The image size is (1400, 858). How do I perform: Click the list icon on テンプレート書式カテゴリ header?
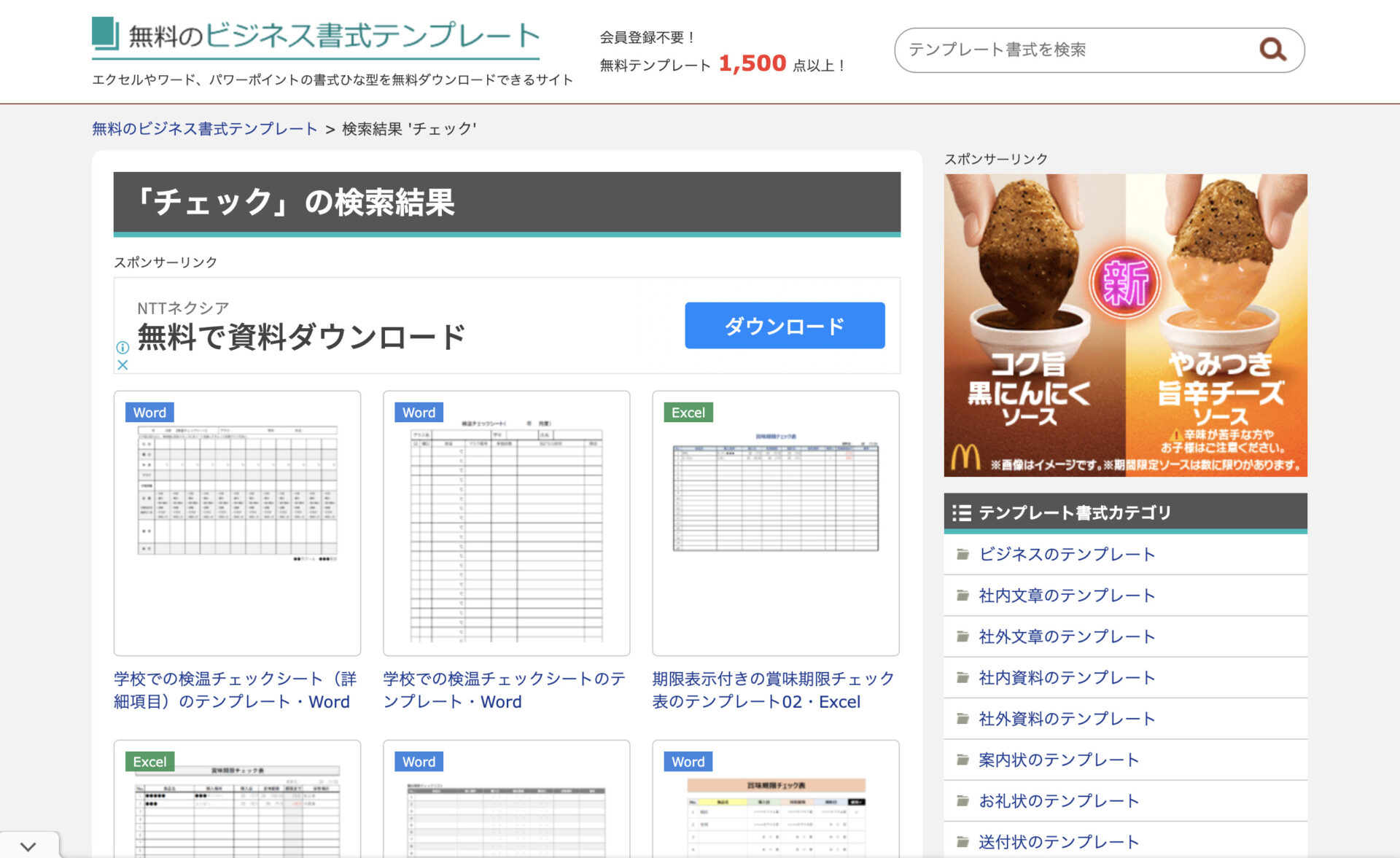pyautogui.click(x=962, y=512)
